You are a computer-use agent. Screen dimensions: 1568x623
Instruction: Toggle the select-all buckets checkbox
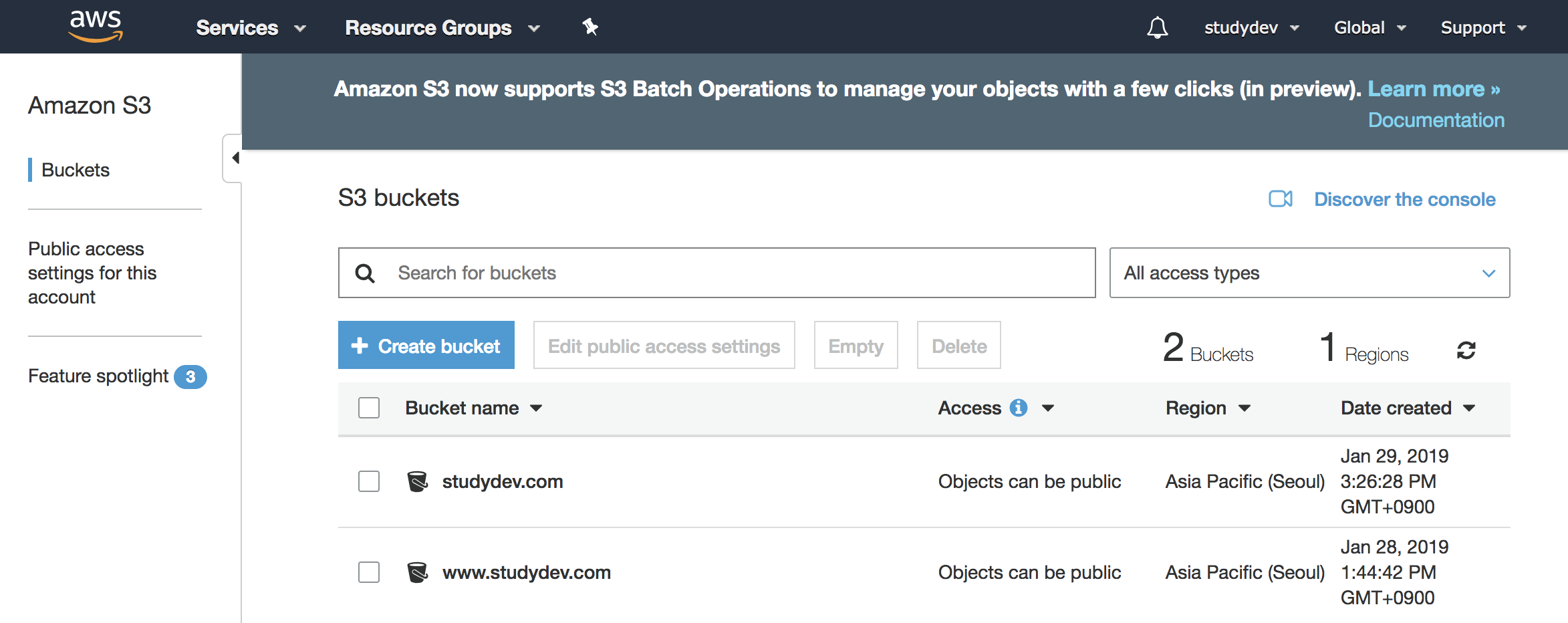click(x=369, y=408)
